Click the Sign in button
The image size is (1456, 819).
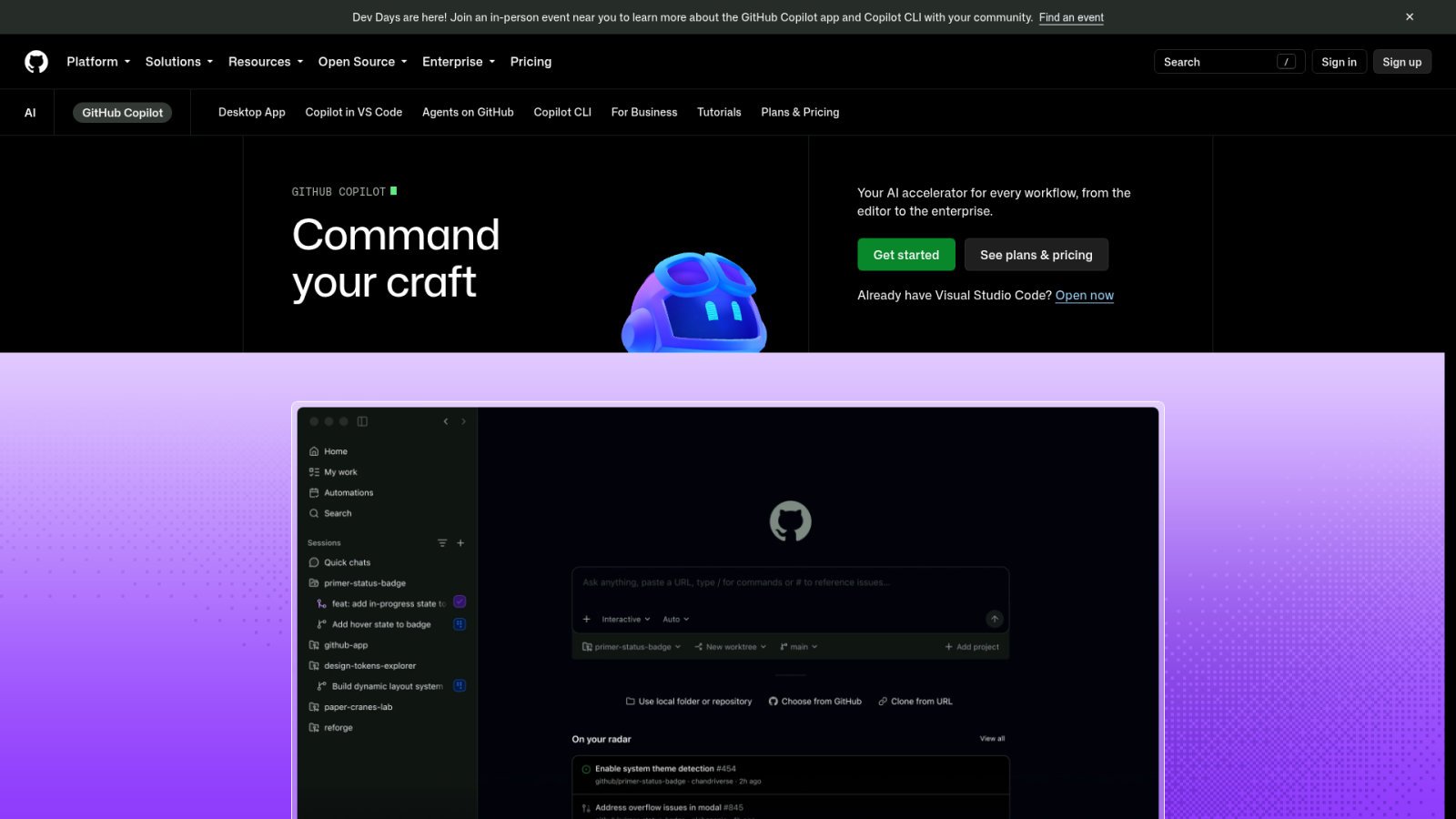[1339, 62]
